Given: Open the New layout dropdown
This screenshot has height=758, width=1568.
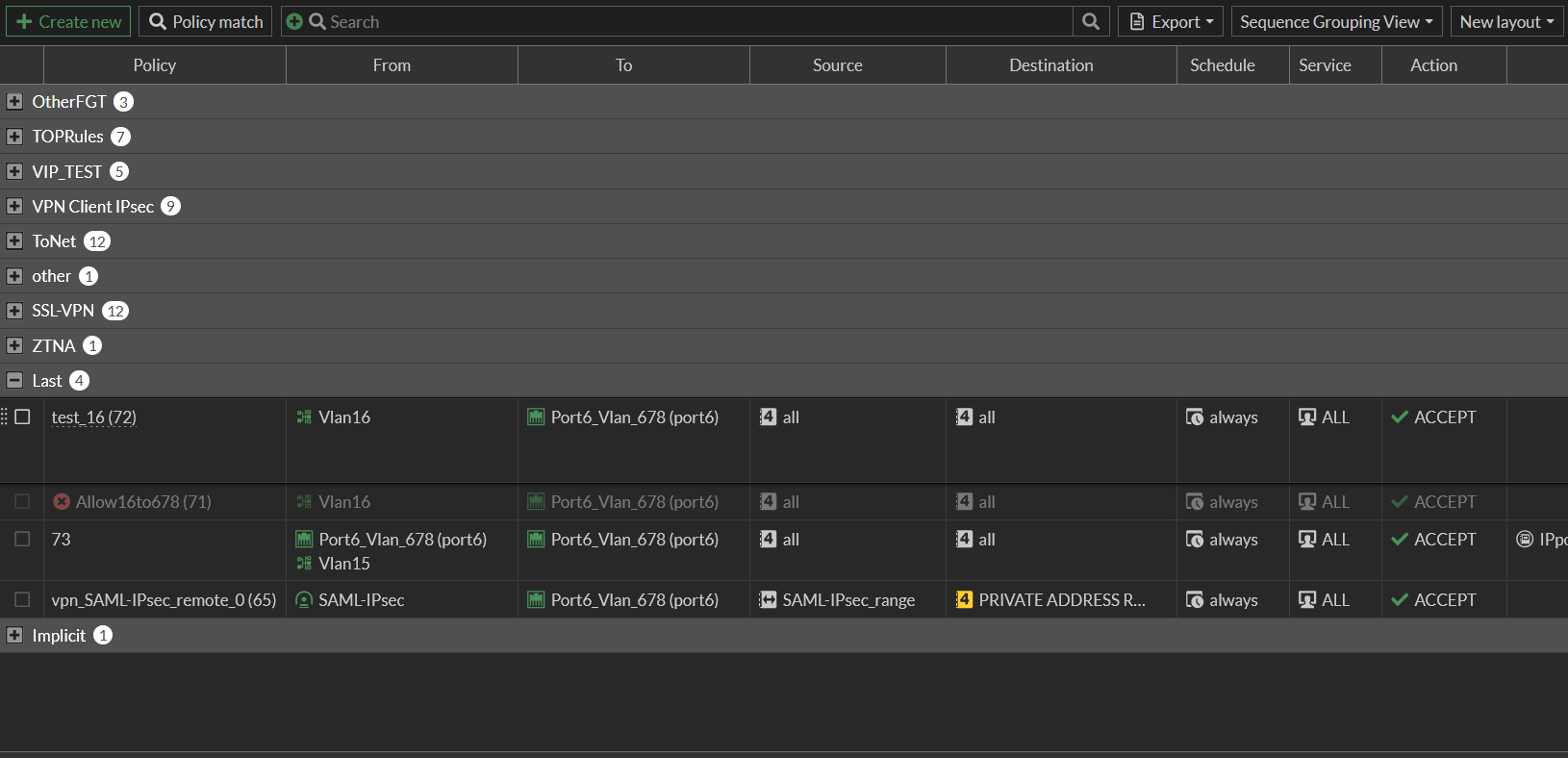Looking at the screenshot, I should coord(1506,21).
